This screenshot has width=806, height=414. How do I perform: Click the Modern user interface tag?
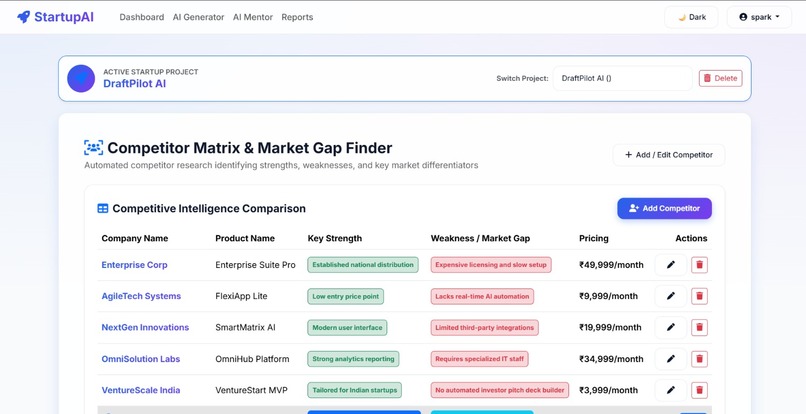347,328
